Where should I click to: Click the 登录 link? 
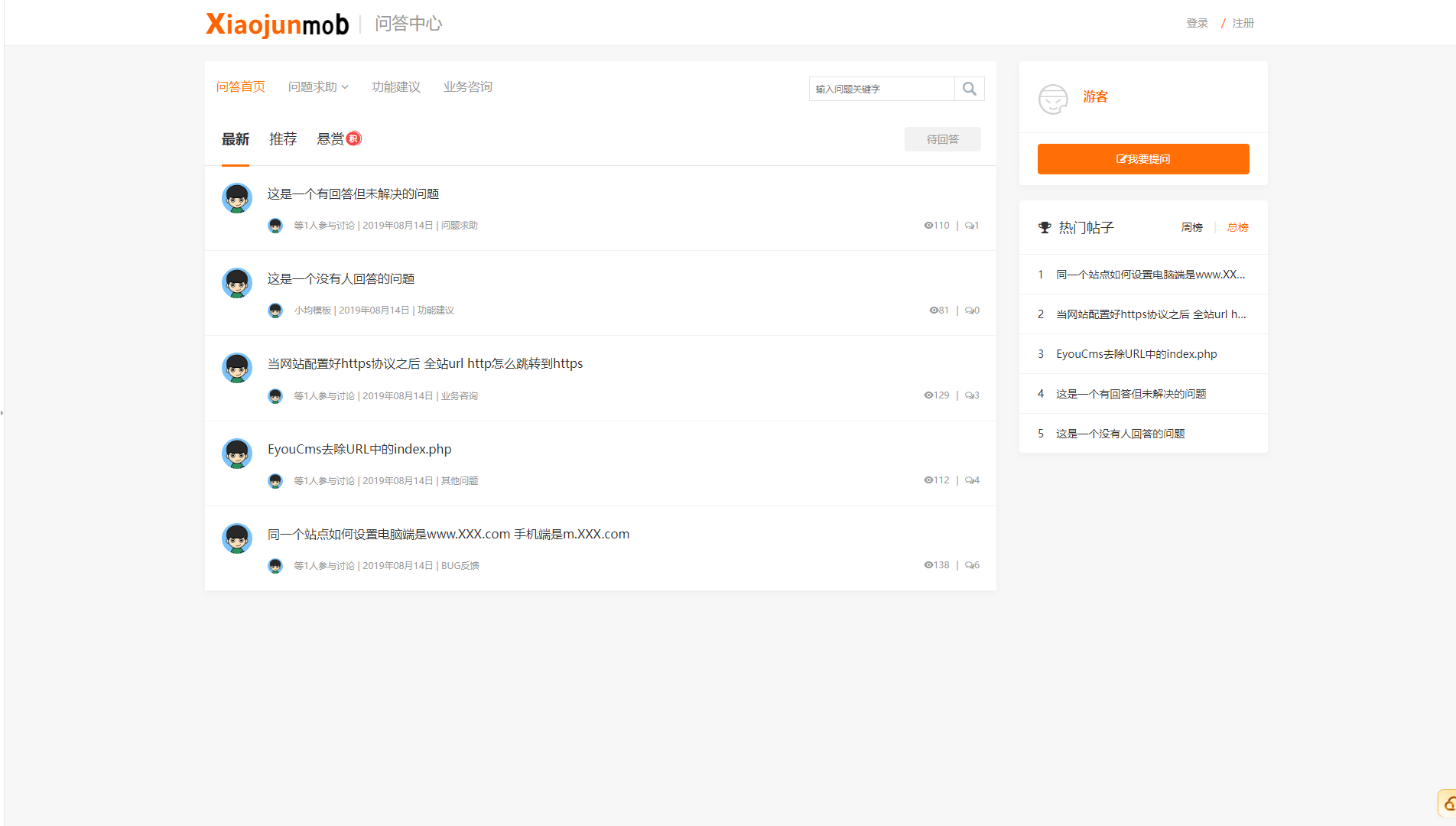[1198, 23]
